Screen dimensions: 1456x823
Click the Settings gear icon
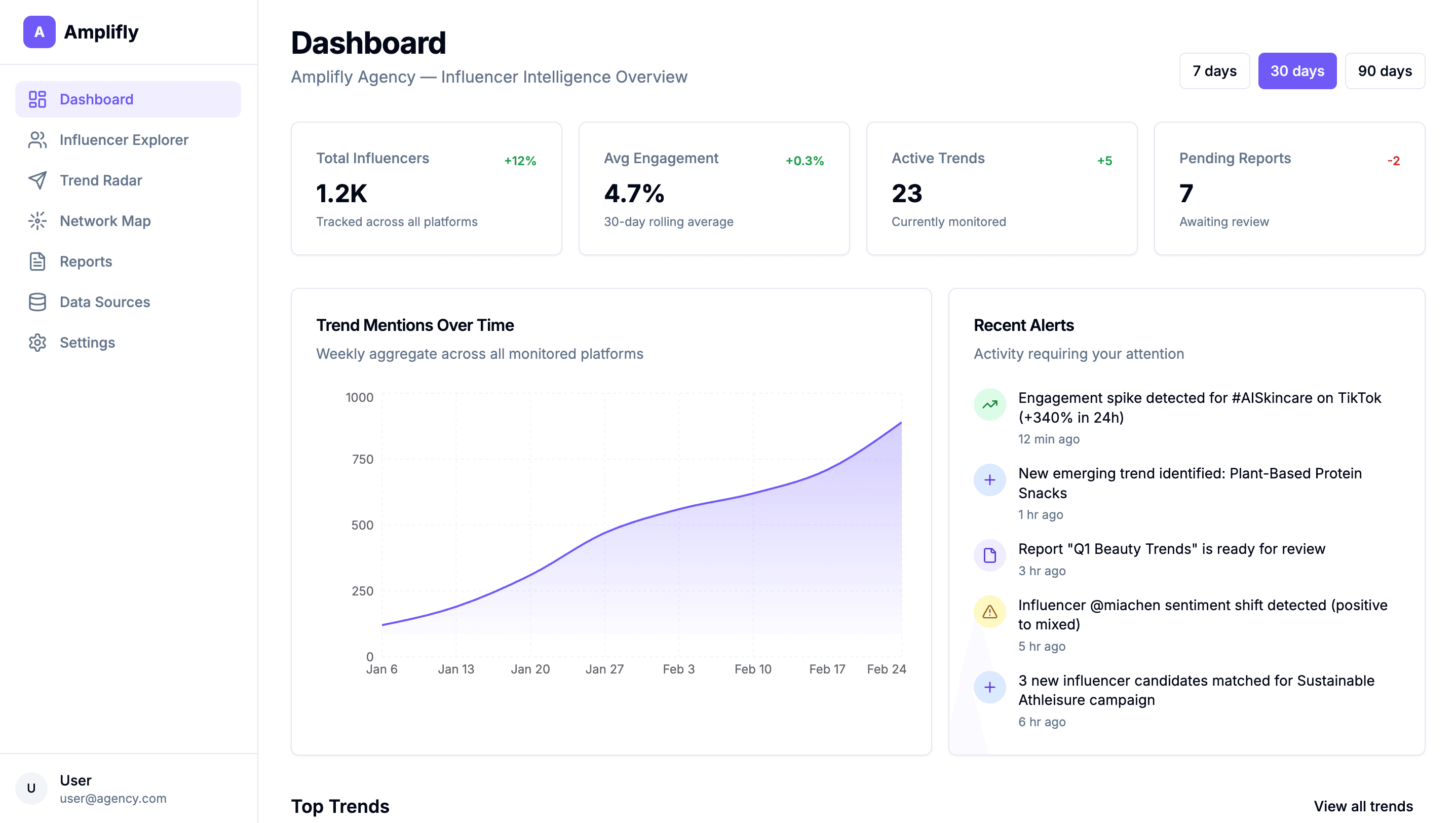[37, 343]
